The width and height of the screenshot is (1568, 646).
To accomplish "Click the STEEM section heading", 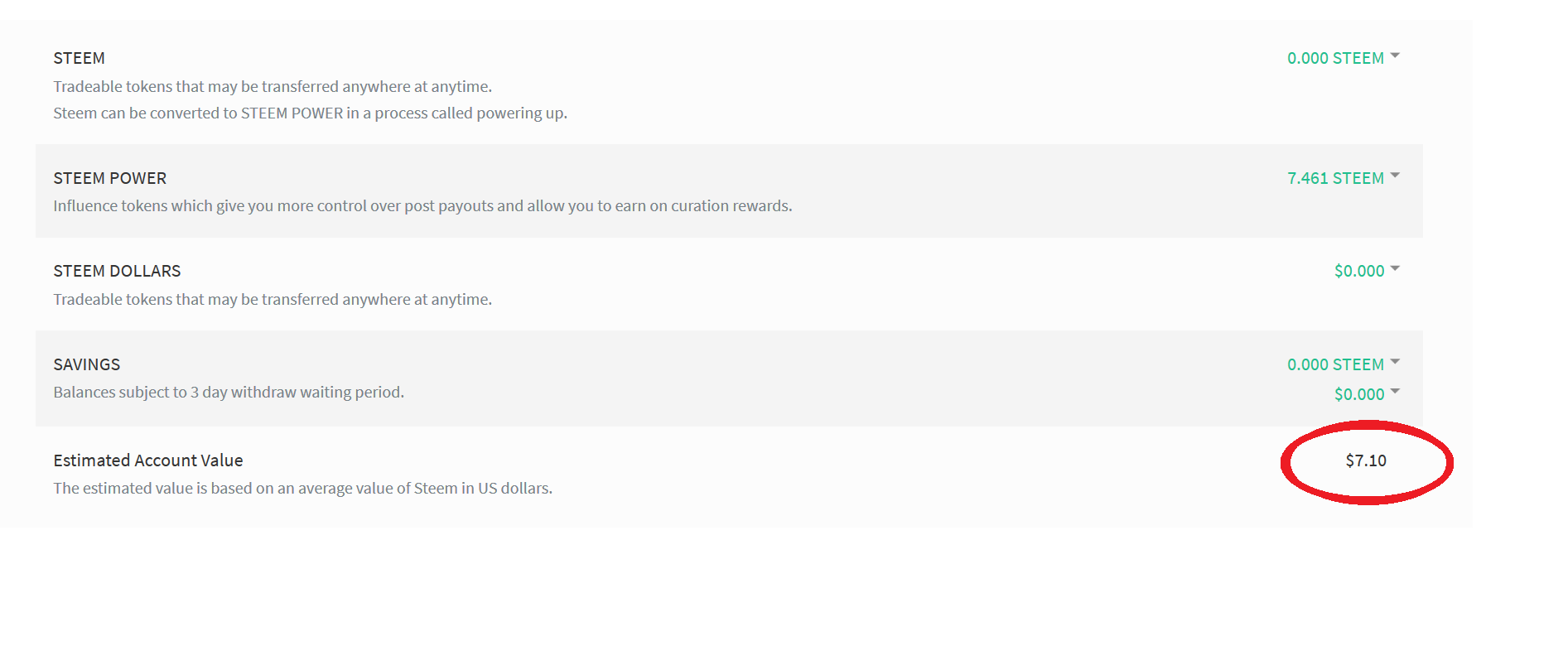I will pyautogui.click(x=79, y=58).
